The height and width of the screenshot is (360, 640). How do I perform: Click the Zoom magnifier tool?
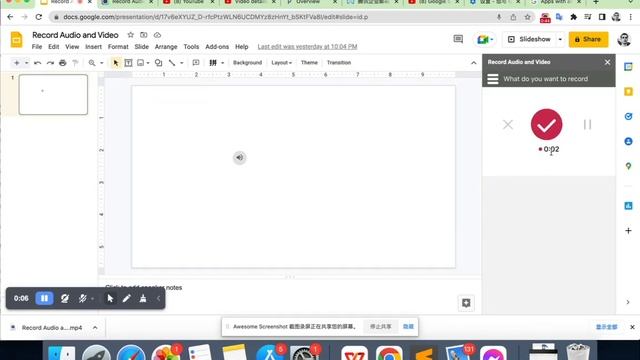[x=92, y=63]
